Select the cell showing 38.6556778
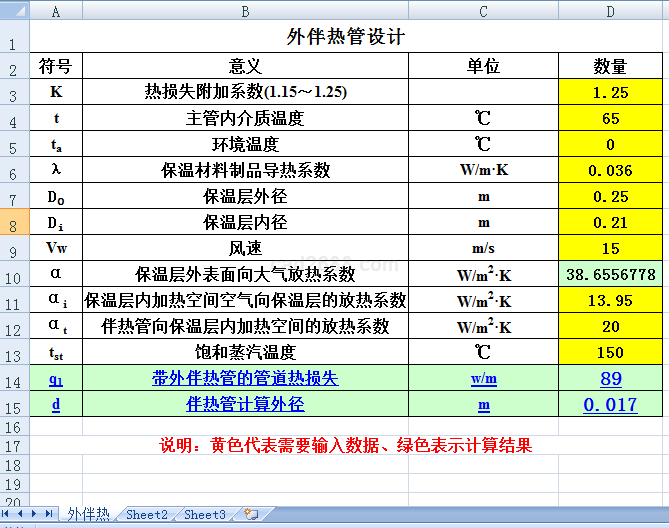This screenshot has width=669, height=528. pyautogui.click(x=610, y=274)
